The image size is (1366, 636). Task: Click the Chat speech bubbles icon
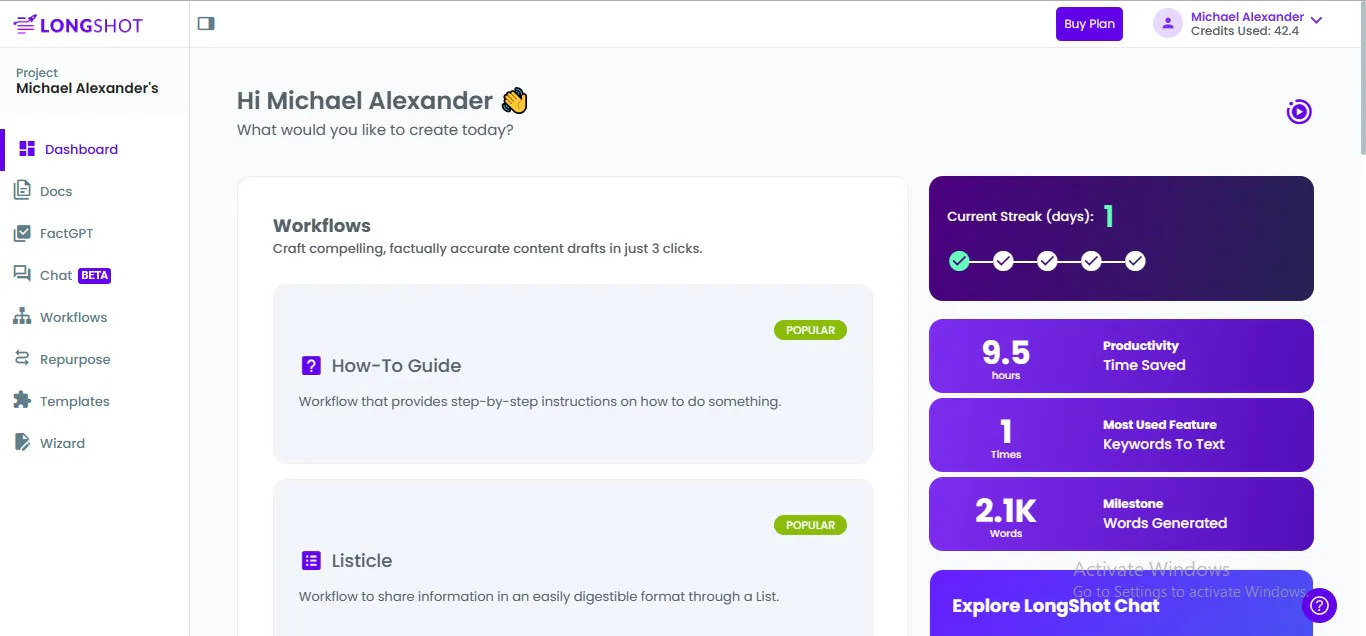click(22, 275)
